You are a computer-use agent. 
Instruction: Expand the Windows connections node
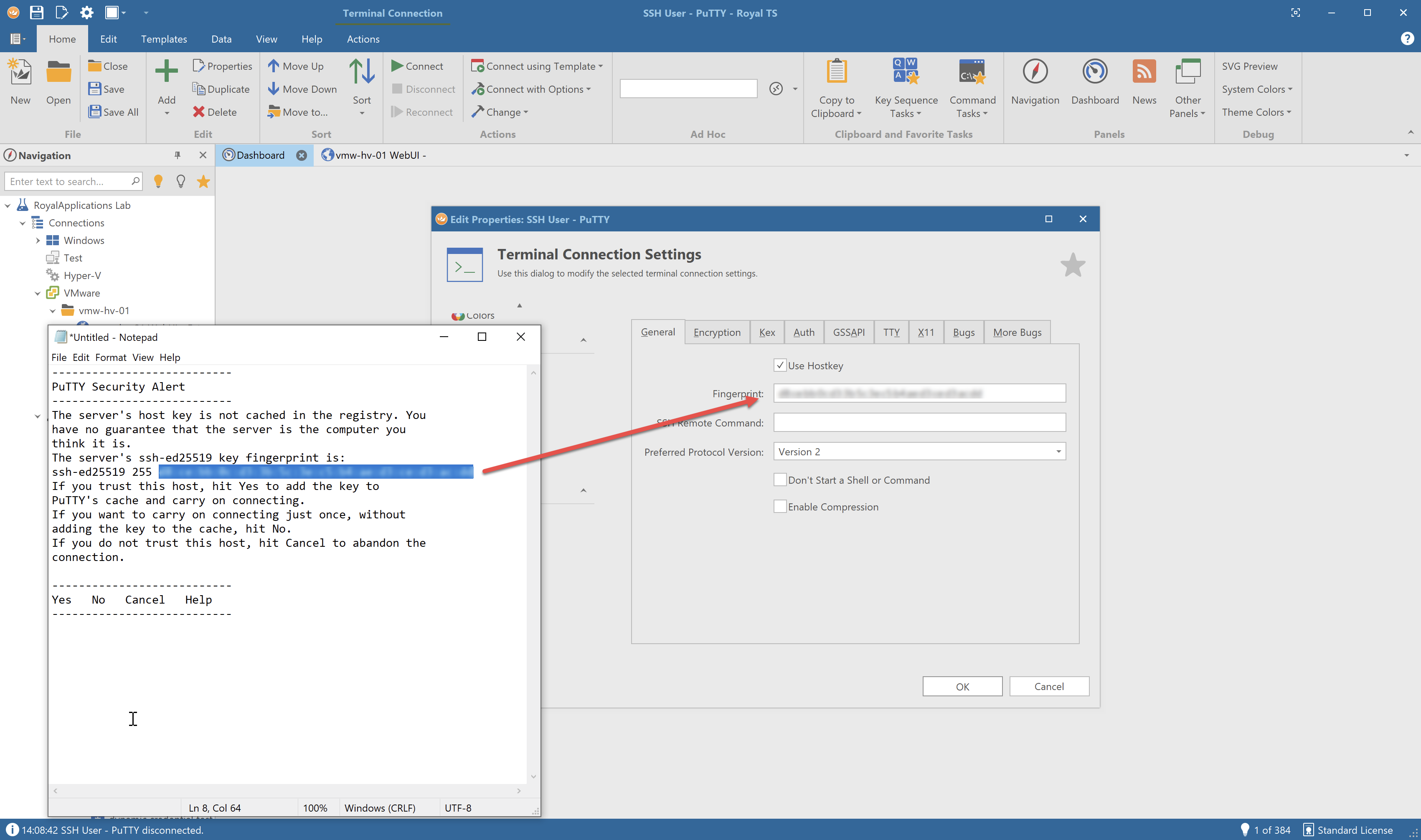pos(38,241)
